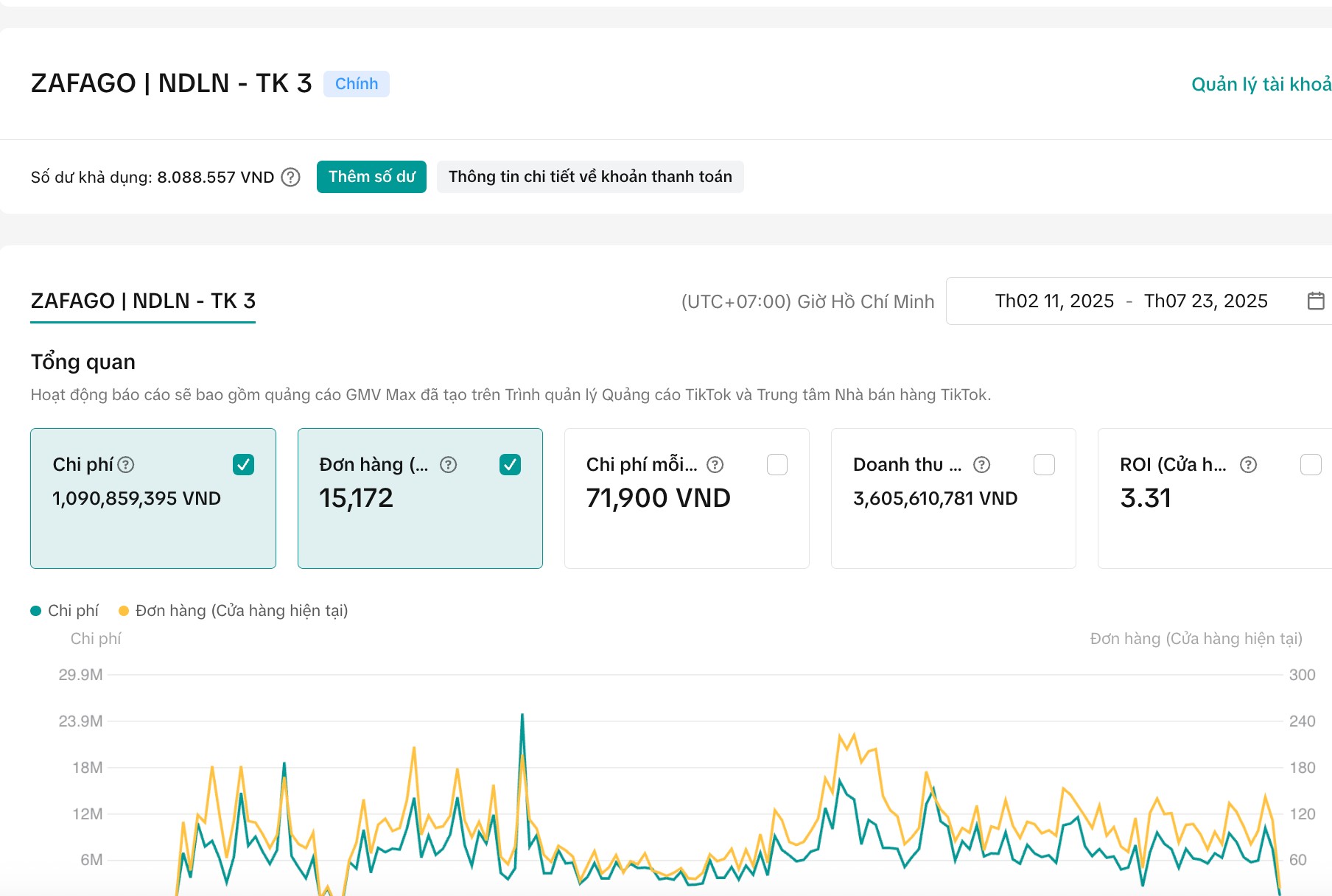
Task: Open the Quản lý tài khoản link
Action: 1261,84
